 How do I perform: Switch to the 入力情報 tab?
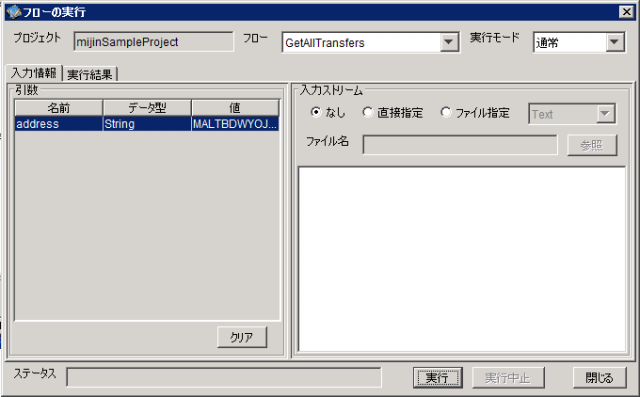[x=34, y=73]
